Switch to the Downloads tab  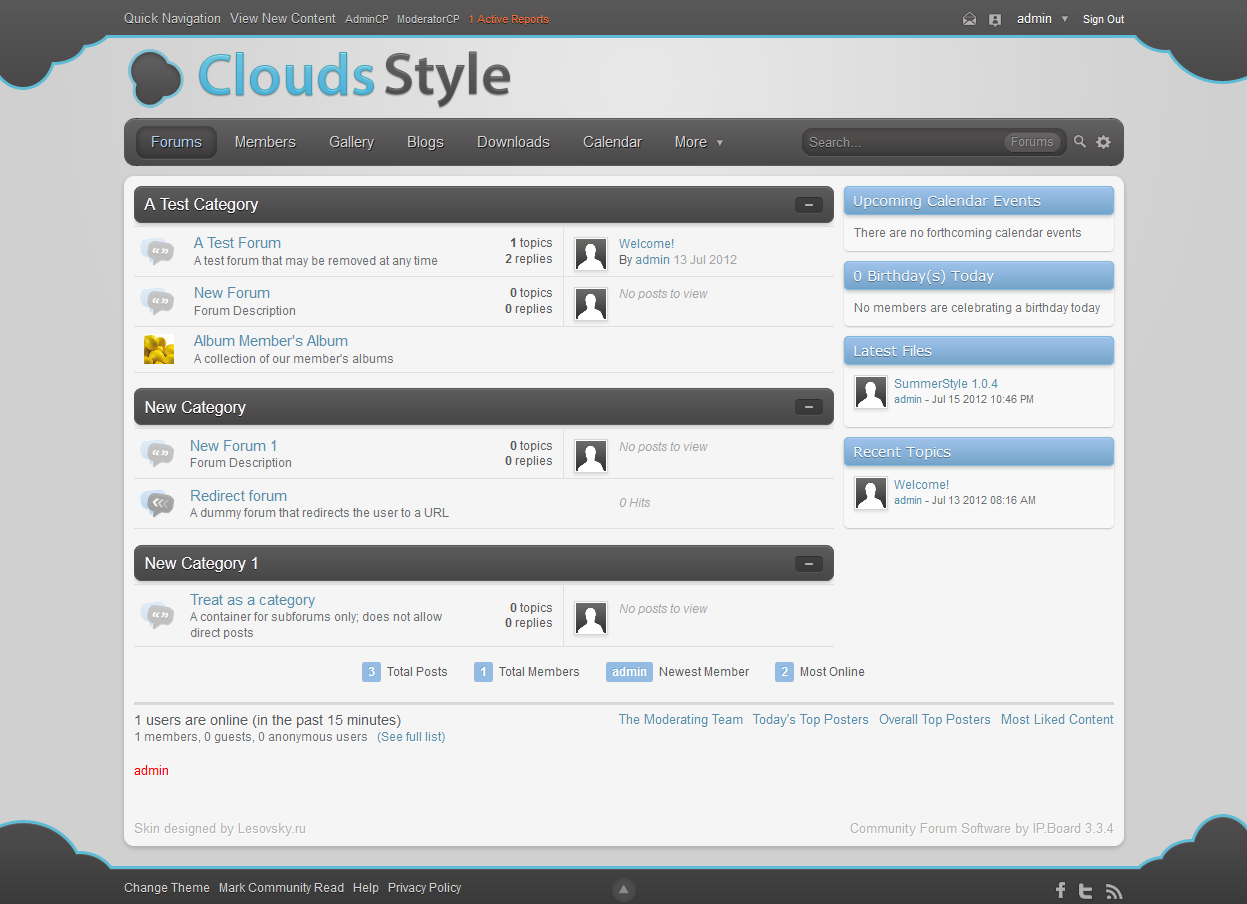coord(513,142)
